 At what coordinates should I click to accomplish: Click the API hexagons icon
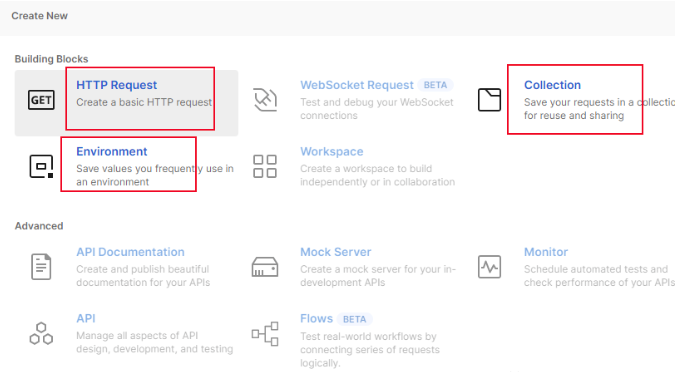pyautogui.click(x=41, y=334)
